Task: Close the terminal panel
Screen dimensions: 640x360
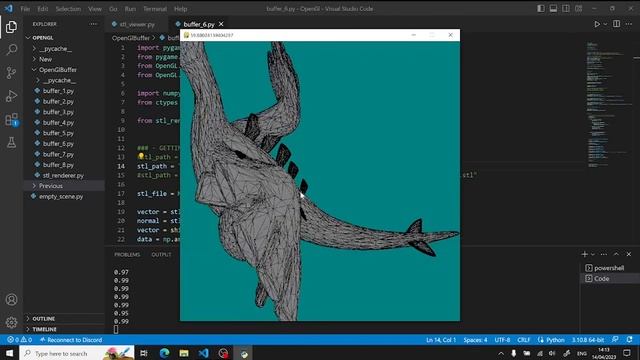Action: click(629, 254)
